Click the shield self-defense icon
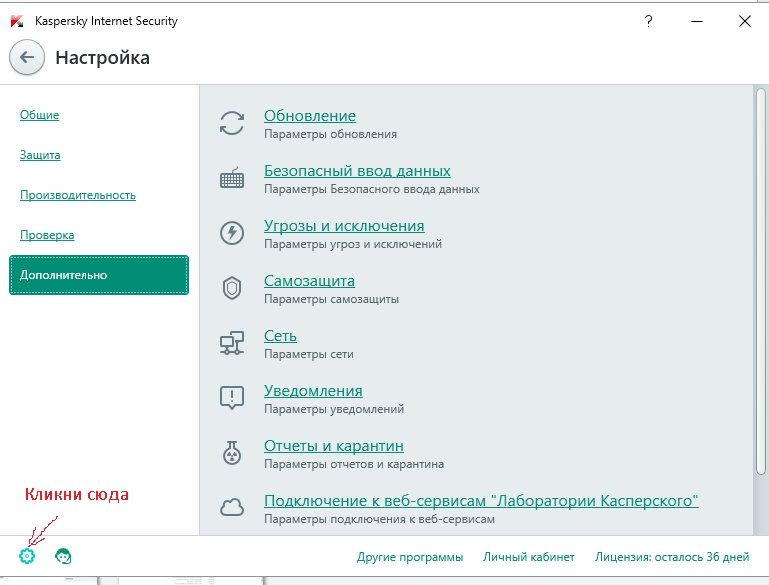Viewport: 769px width, 585px height. coord(232,288)
